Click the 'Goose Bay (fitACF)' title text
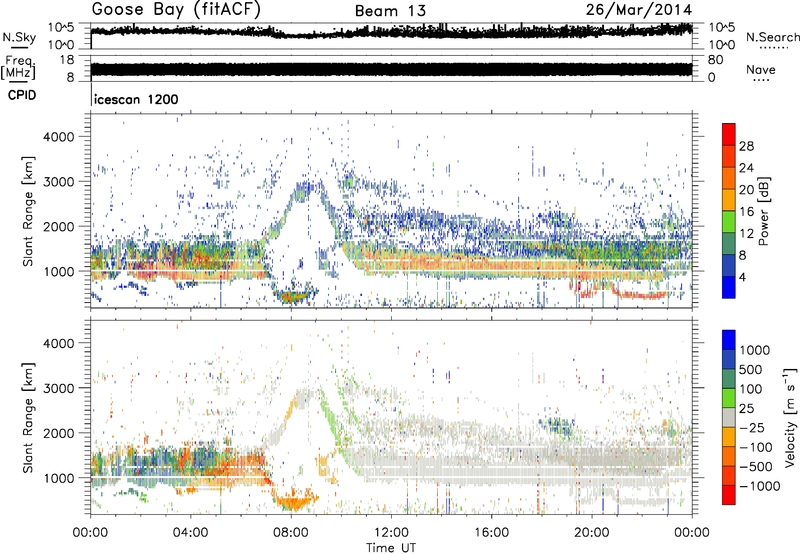Screen dimensions: 800x554 [176, 10]
